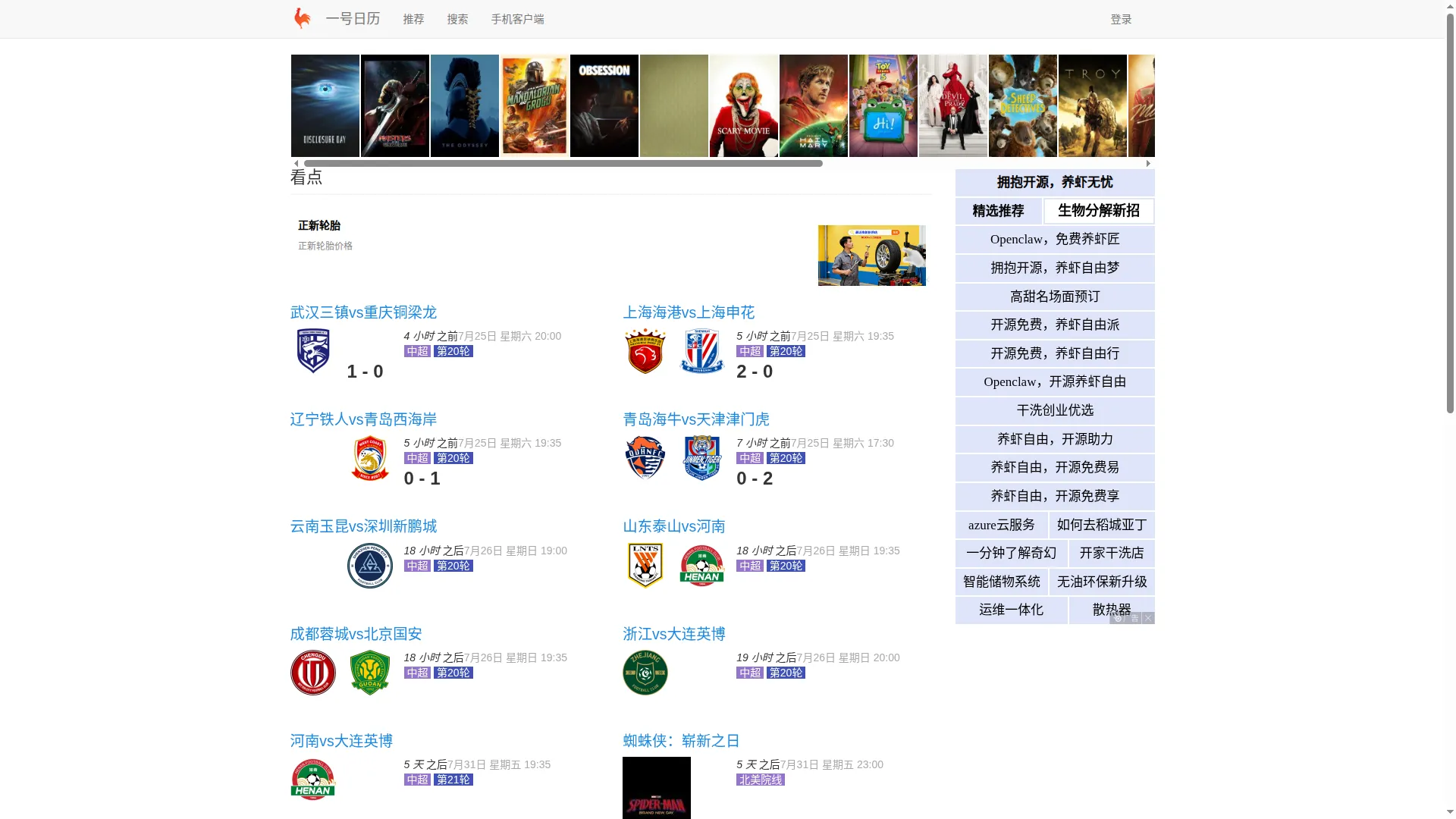Click Qingdao West Coast team crest
The height and width of the screenshot is (819, 1456).
370,458
